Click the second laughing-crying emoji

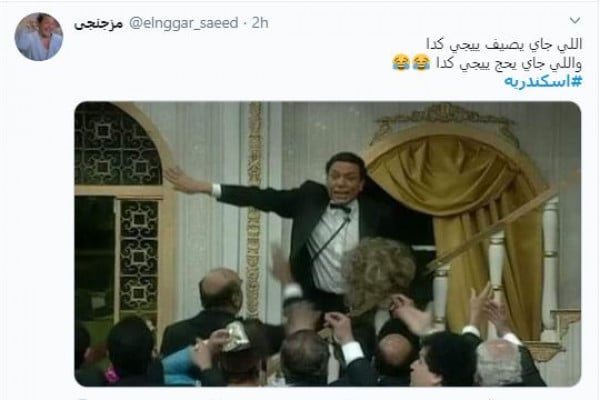tap(401, 62)
